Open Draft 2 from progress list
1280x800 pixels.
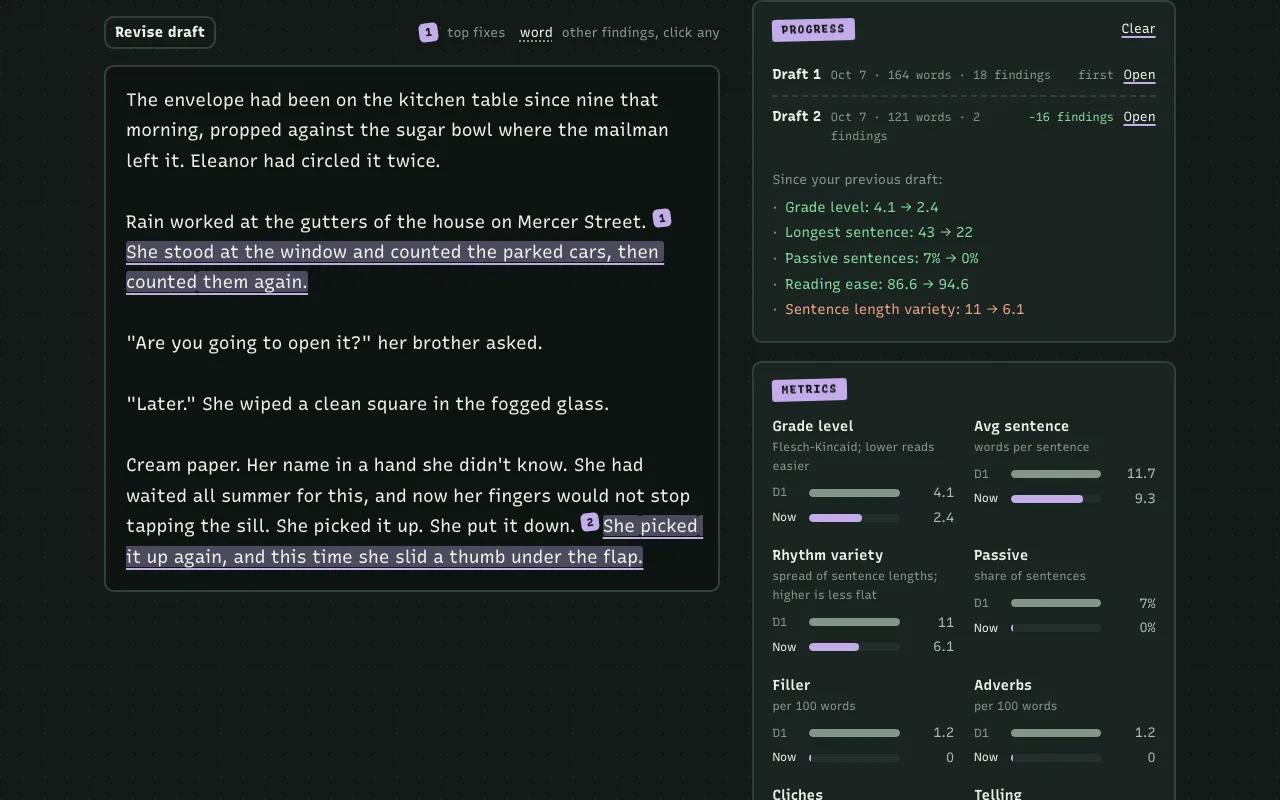pyautogui.click(x=1139, y=117)
